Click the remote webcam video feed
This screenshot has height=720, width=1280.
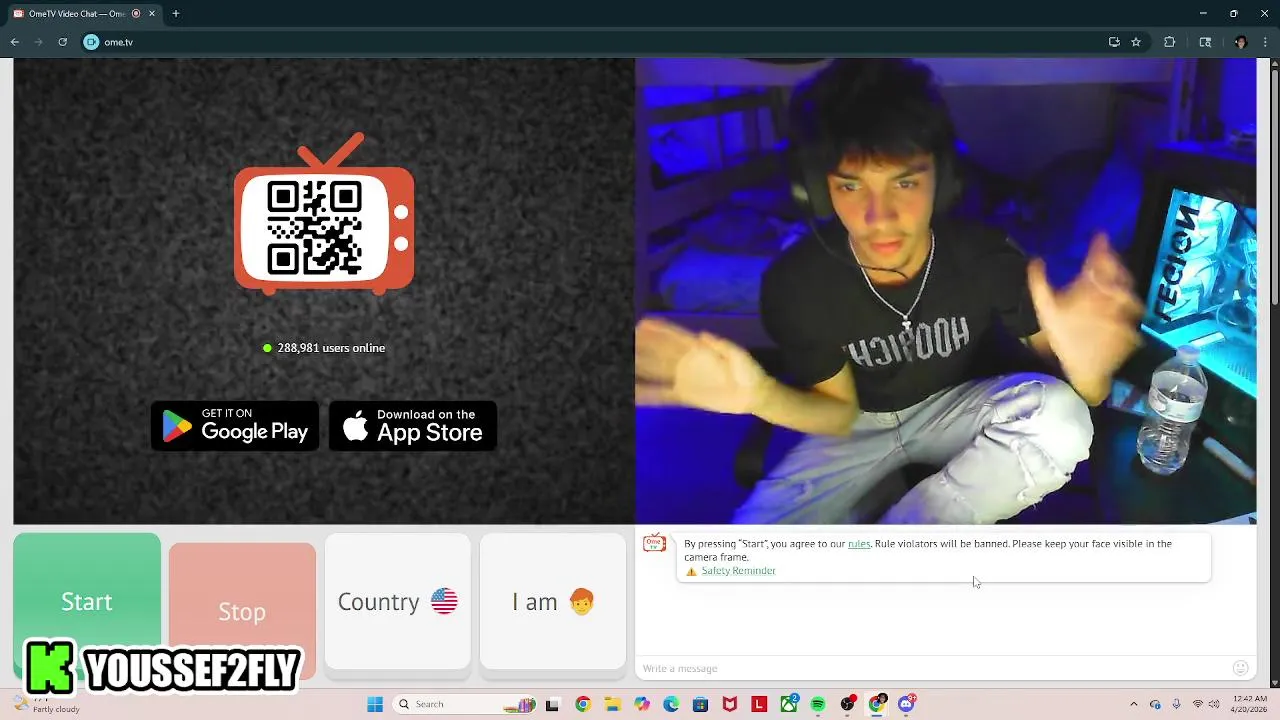click(x=946, y=291)
